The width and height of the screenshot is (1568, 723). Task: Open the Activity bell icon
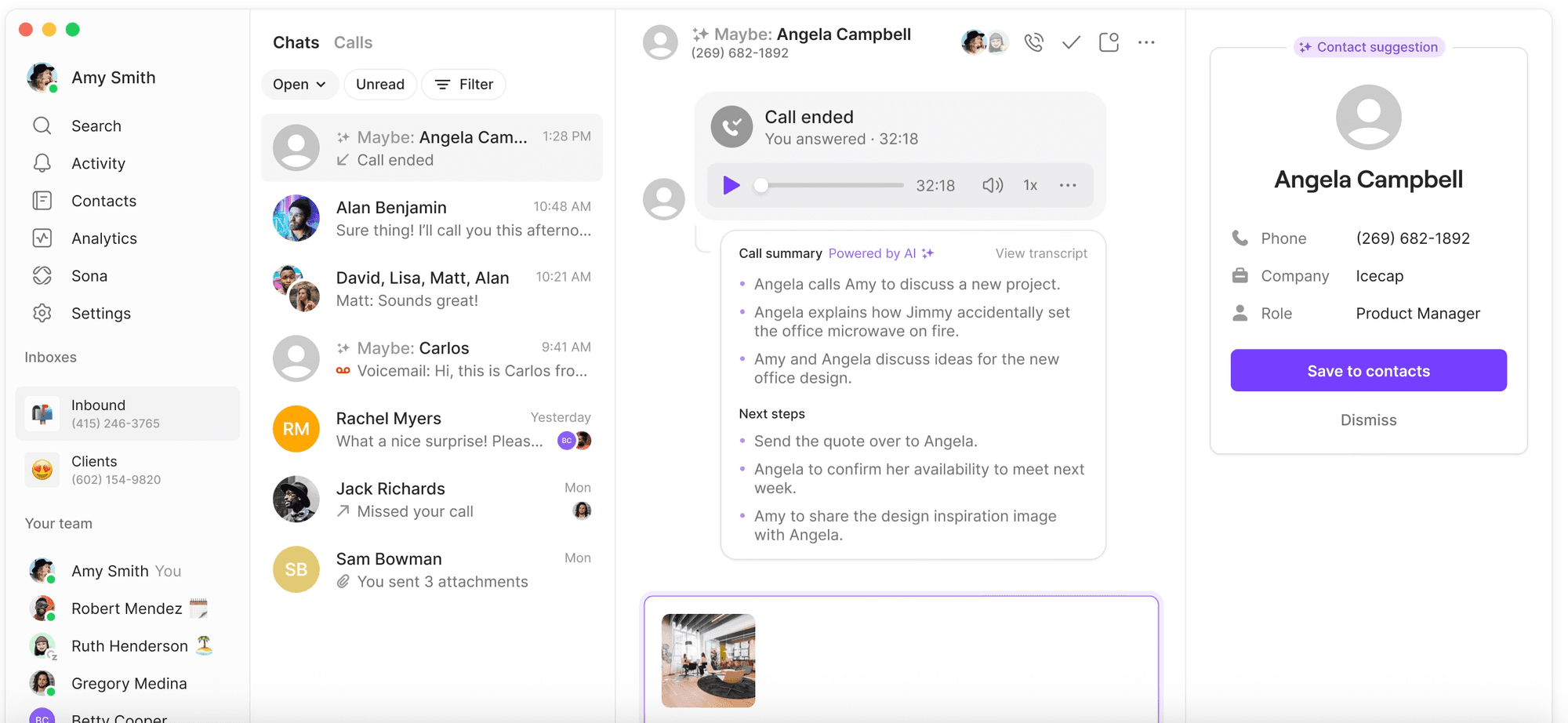tap(42, 163)
